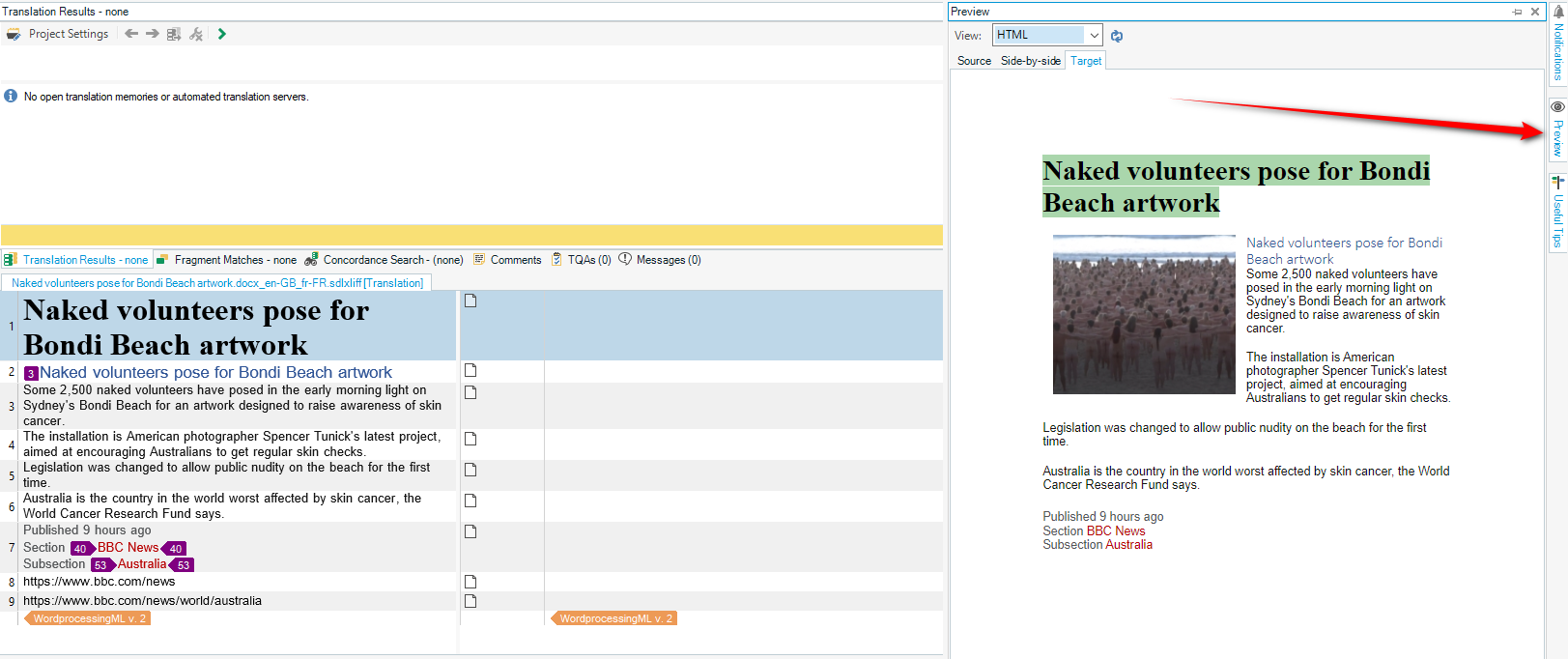This screenshot has height=659, width=1568.
Task: Click segment 5 status document icon
Action: (x=470, y=470)
